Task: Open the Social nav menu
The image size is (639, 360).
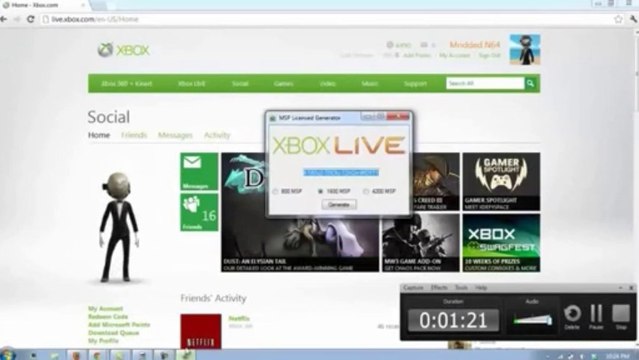Action: point(240,84)
